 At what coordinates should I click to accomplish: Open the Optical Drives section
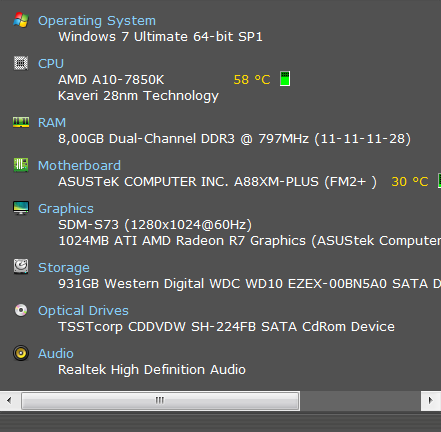click(x=83, y=311)
